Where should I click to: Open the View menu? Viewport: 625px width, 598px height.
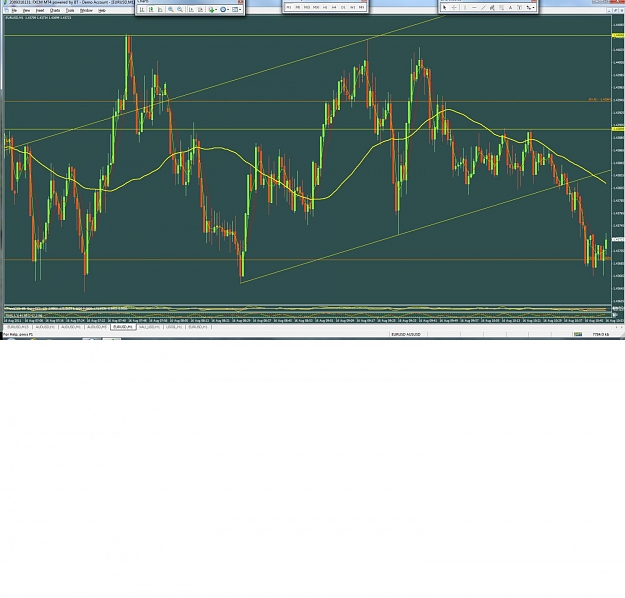point(26,10)
